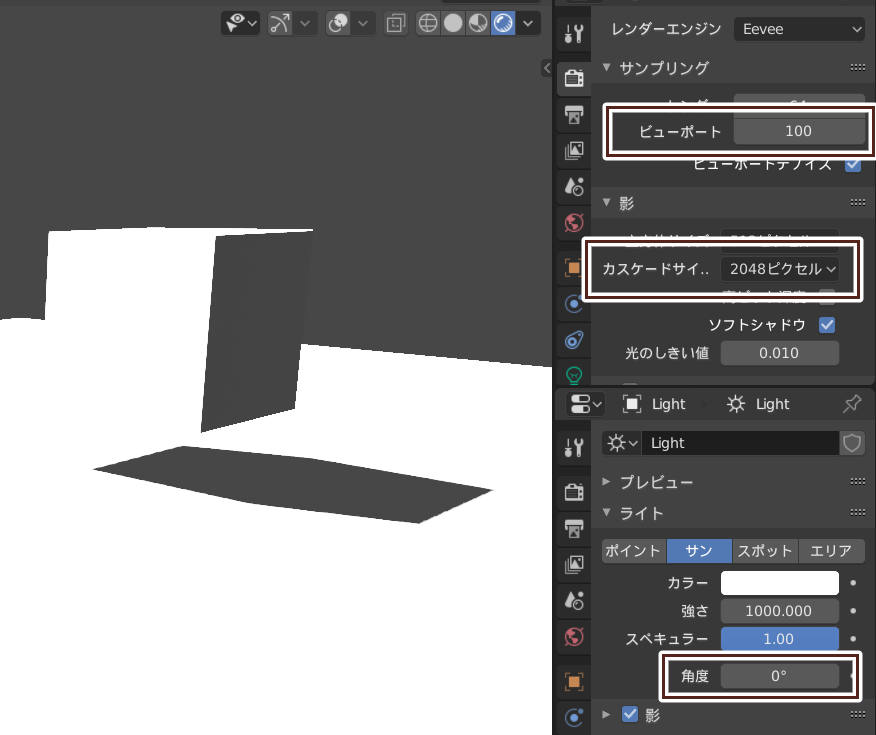Screen dimensions: 876x735
Task: Open カスケードサイズ dropdown showing 2048ピクセル
Action: click(782, 269)
